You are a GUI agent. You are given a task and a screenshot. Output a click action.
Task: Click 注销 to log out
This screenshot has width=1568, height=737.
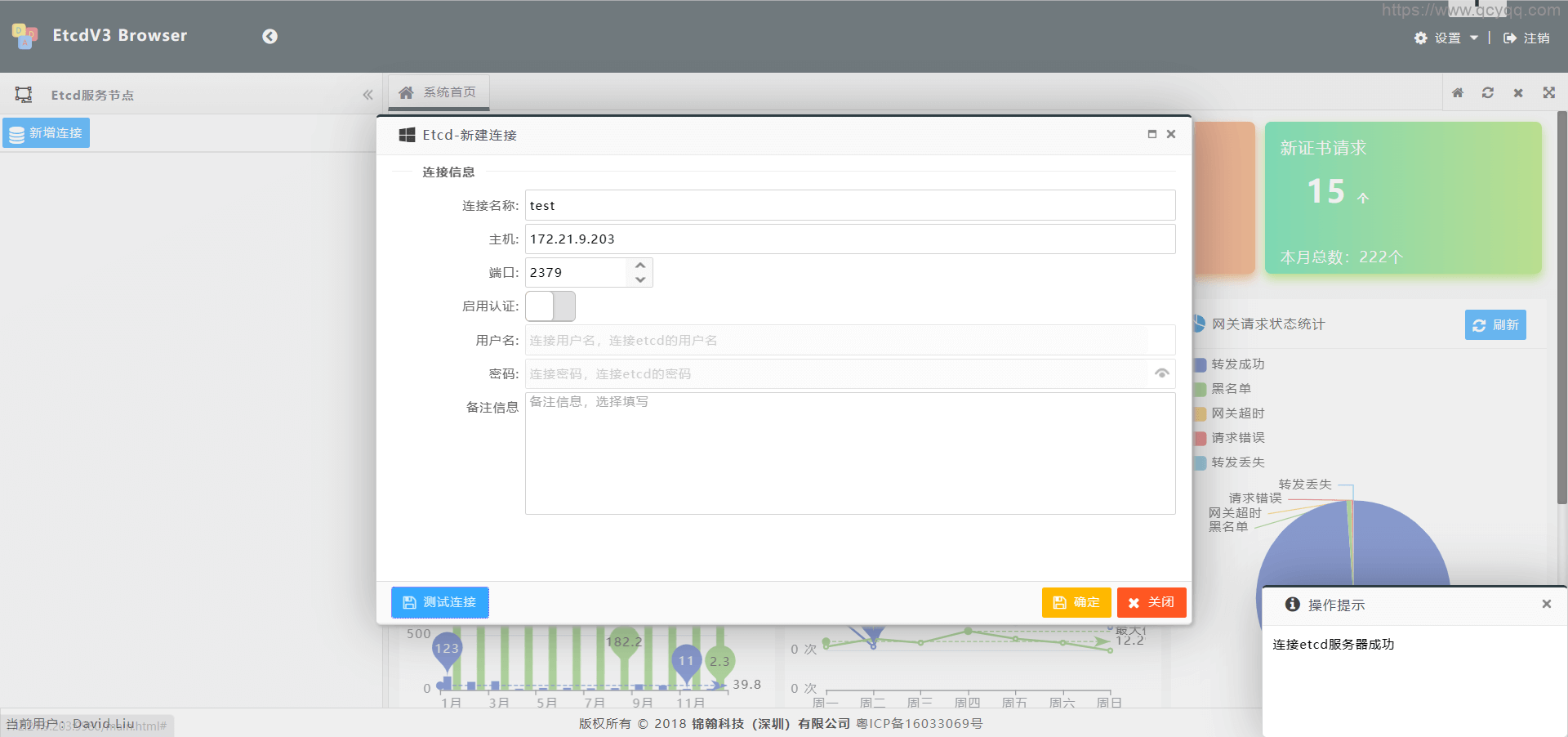pyautogui.click(x=1526, y=38)
